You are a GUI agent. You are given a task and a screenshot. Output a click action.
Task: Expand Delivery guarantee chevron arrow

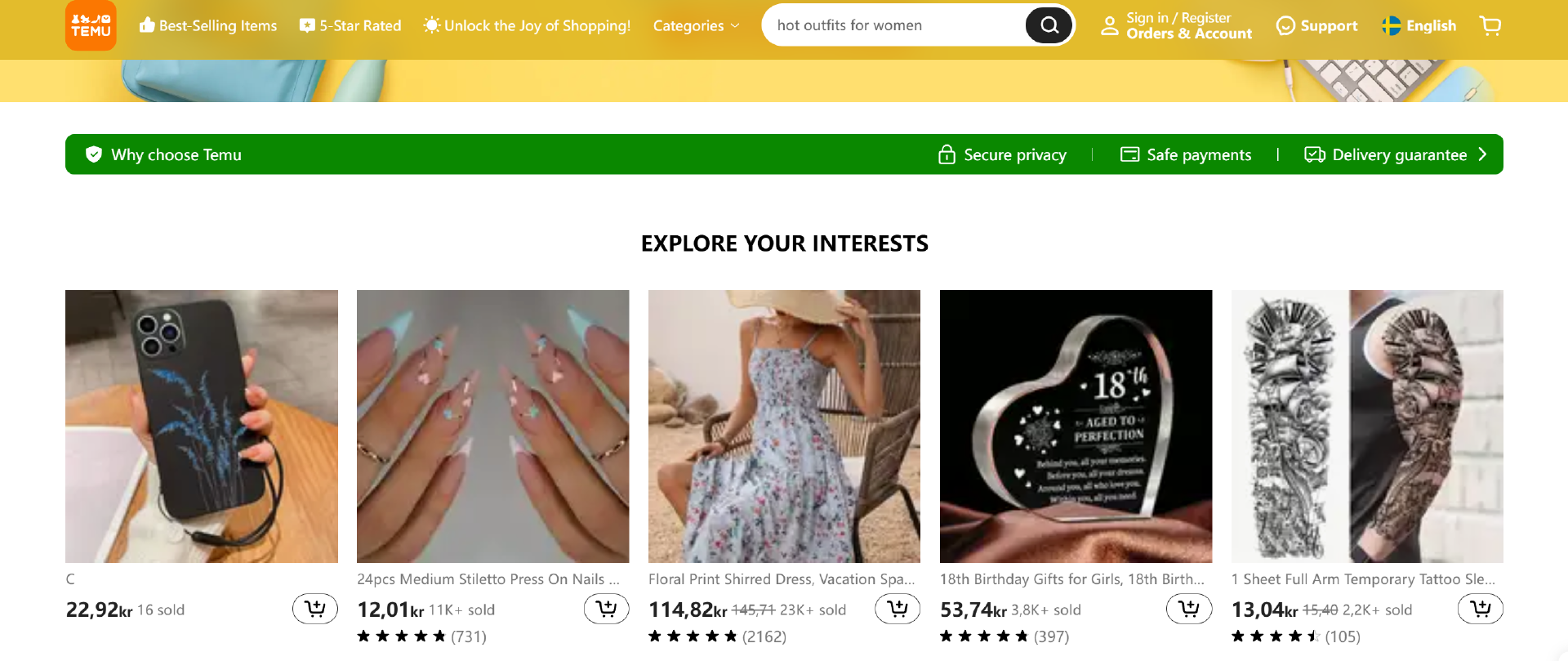click(1482, 154)
